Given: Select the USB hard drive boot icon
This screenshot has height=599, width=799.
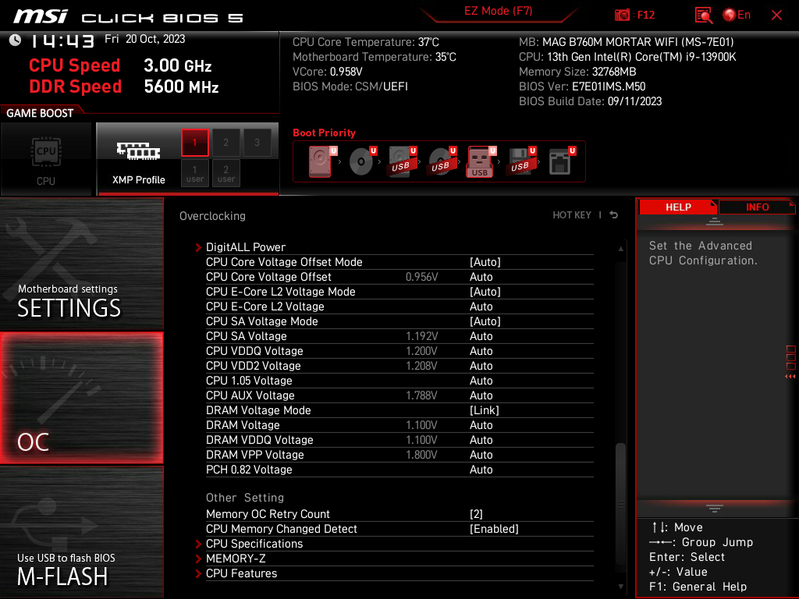Looking at the screenshot, I should pyautogui.click(x=402, y=161).
